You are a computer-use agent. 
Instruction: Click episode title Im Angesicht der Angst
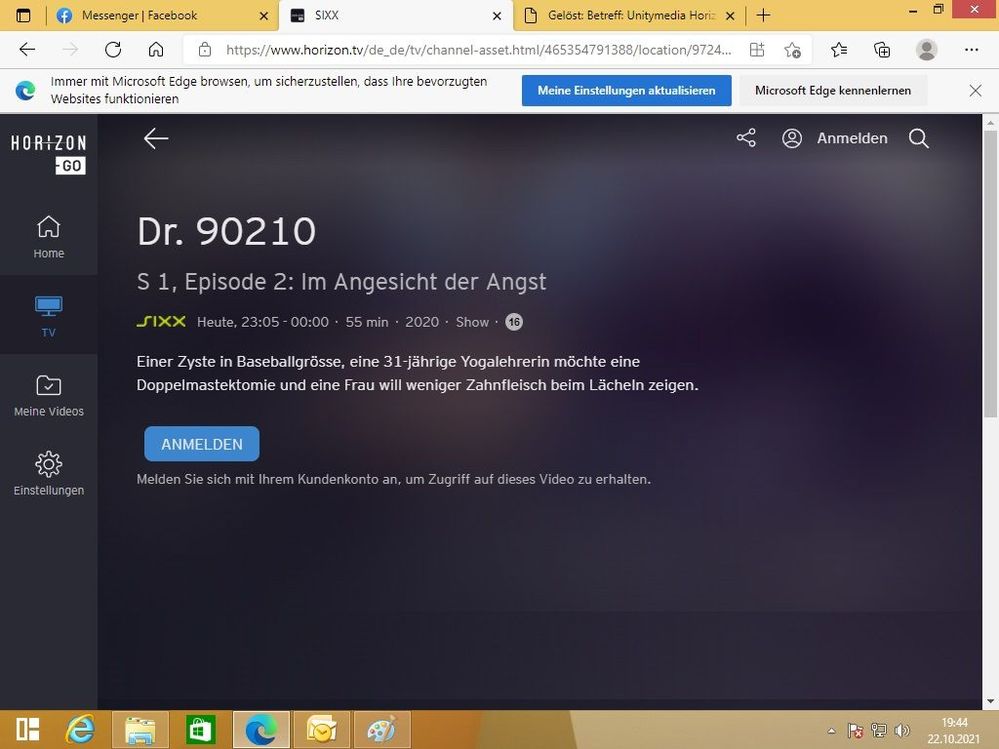[423, 282]
